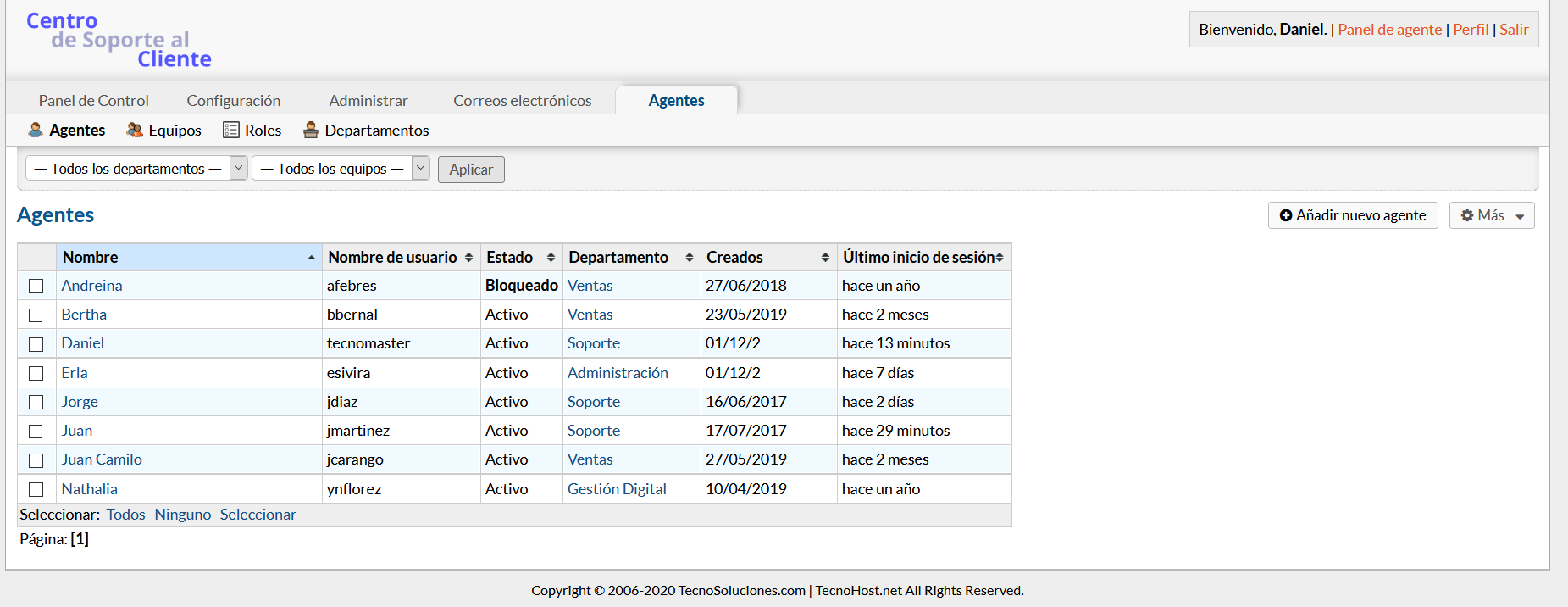The height and width of the screenshot is (607, 1568).
Task: Tick the checkbox for Nathalia row
Action: tap(36, 489)
